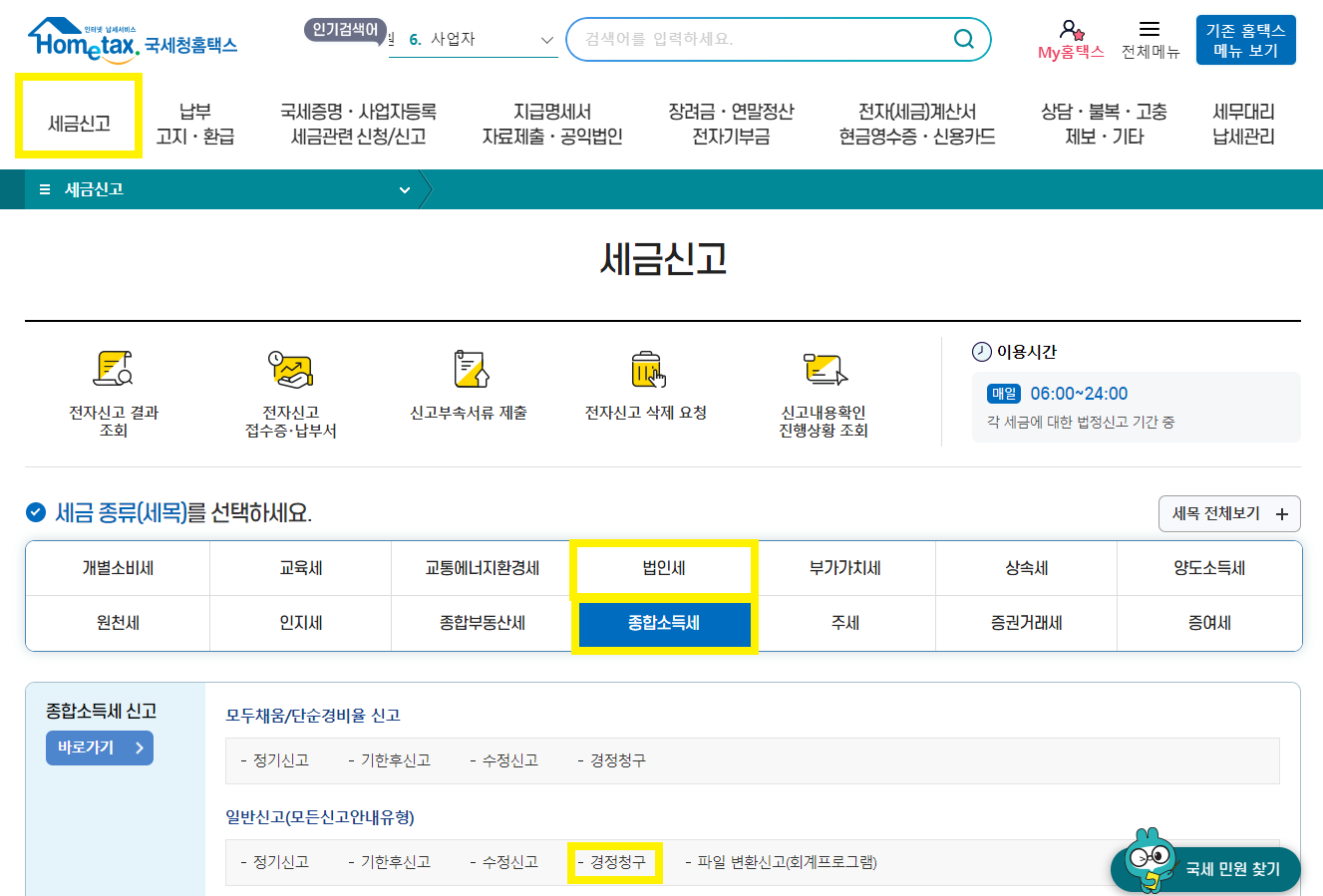The height and width of the screenshot is (896, 1323).
Task: Click the 전자신고 접수증·납부서 icon
Action: pyautogui.click(x=291, y=369)
